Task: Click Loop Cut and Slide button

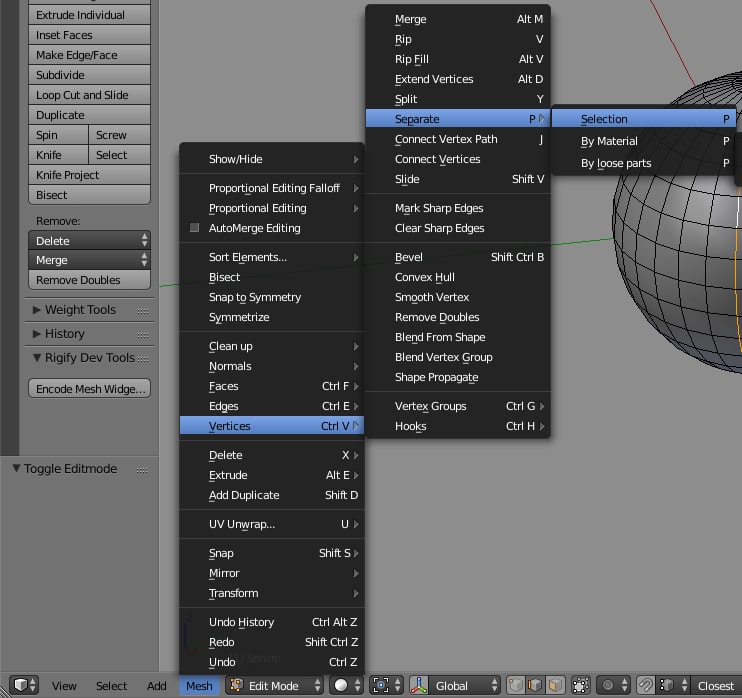Action: (x=89, y=95)
